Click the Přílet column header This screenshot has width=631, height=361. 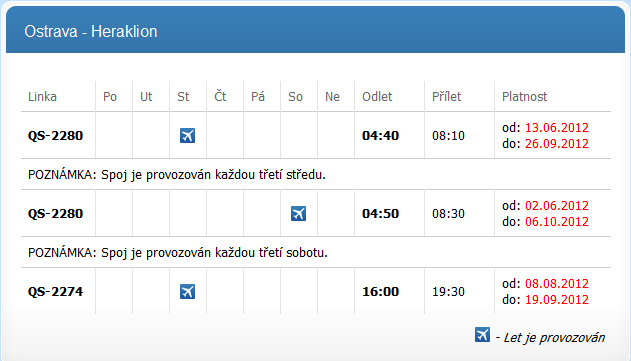tap(447, 97)
